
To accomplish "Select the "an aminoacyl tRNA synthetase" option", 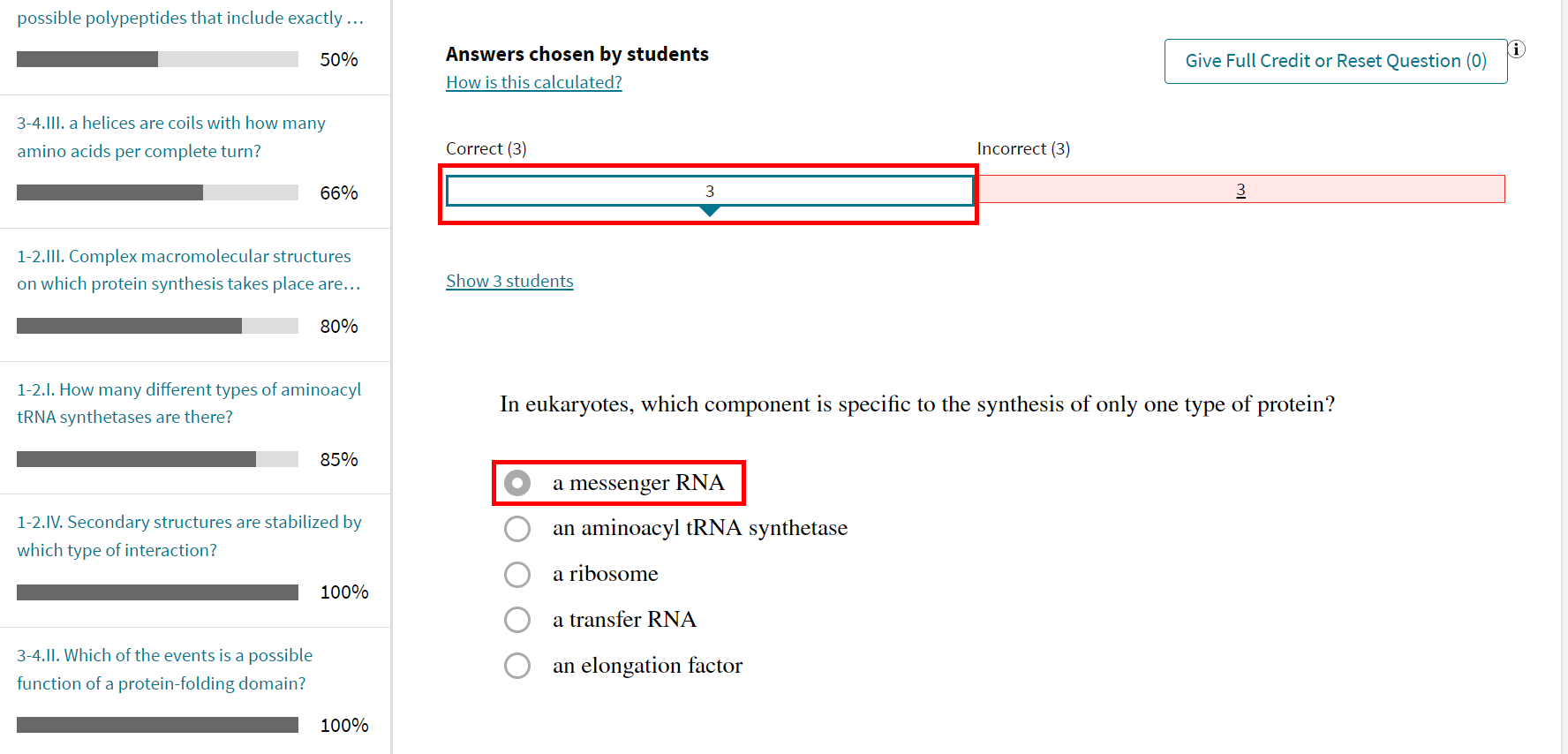I will point(517,528).
